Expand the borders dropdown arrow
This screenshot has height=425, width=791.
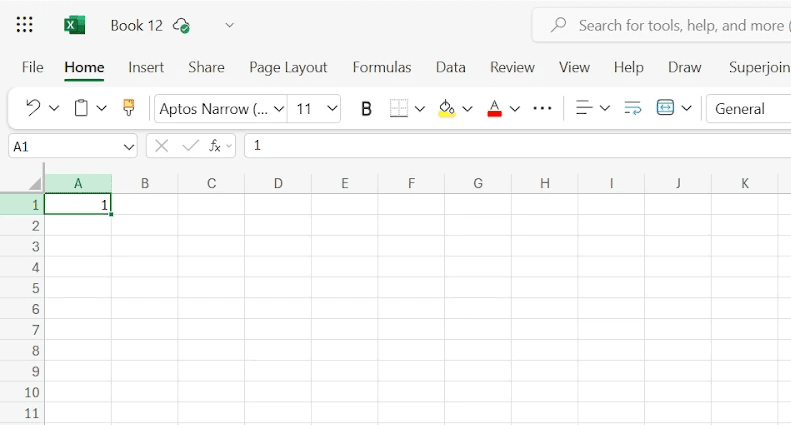420,109
